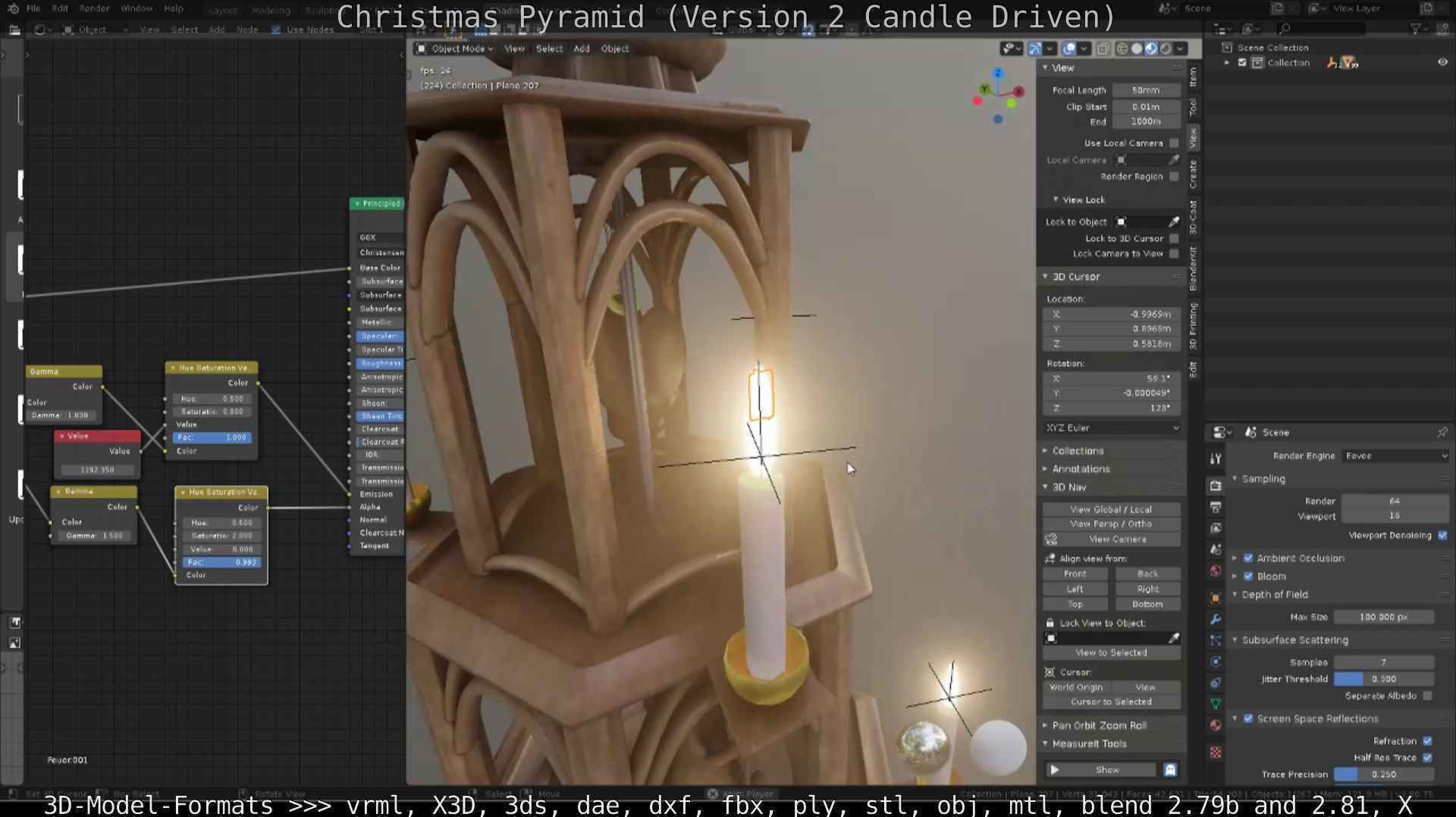Pin the properties editor context
This screenshot has height=817, width=1456.
1442,432
